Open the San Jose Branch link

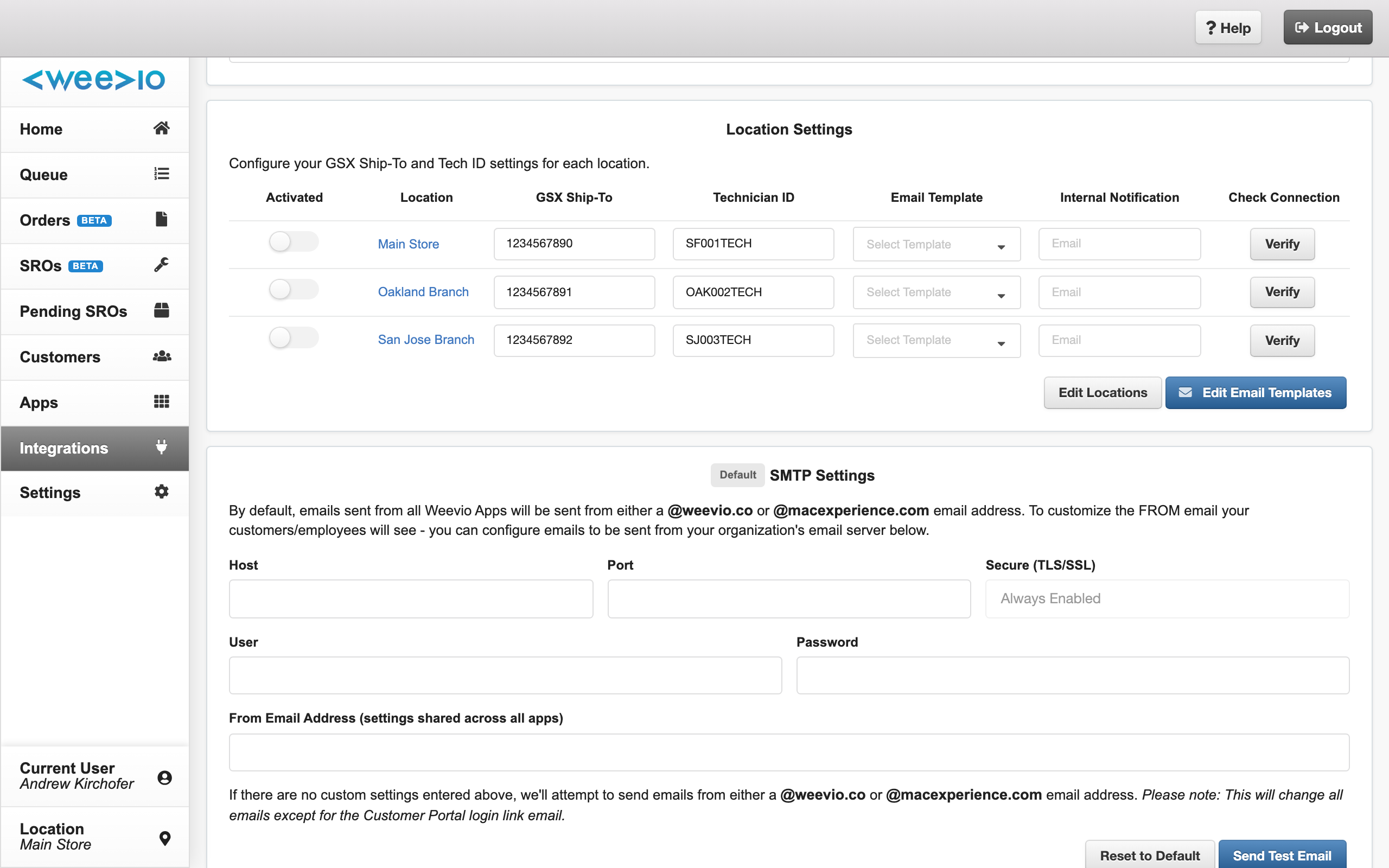426,339
